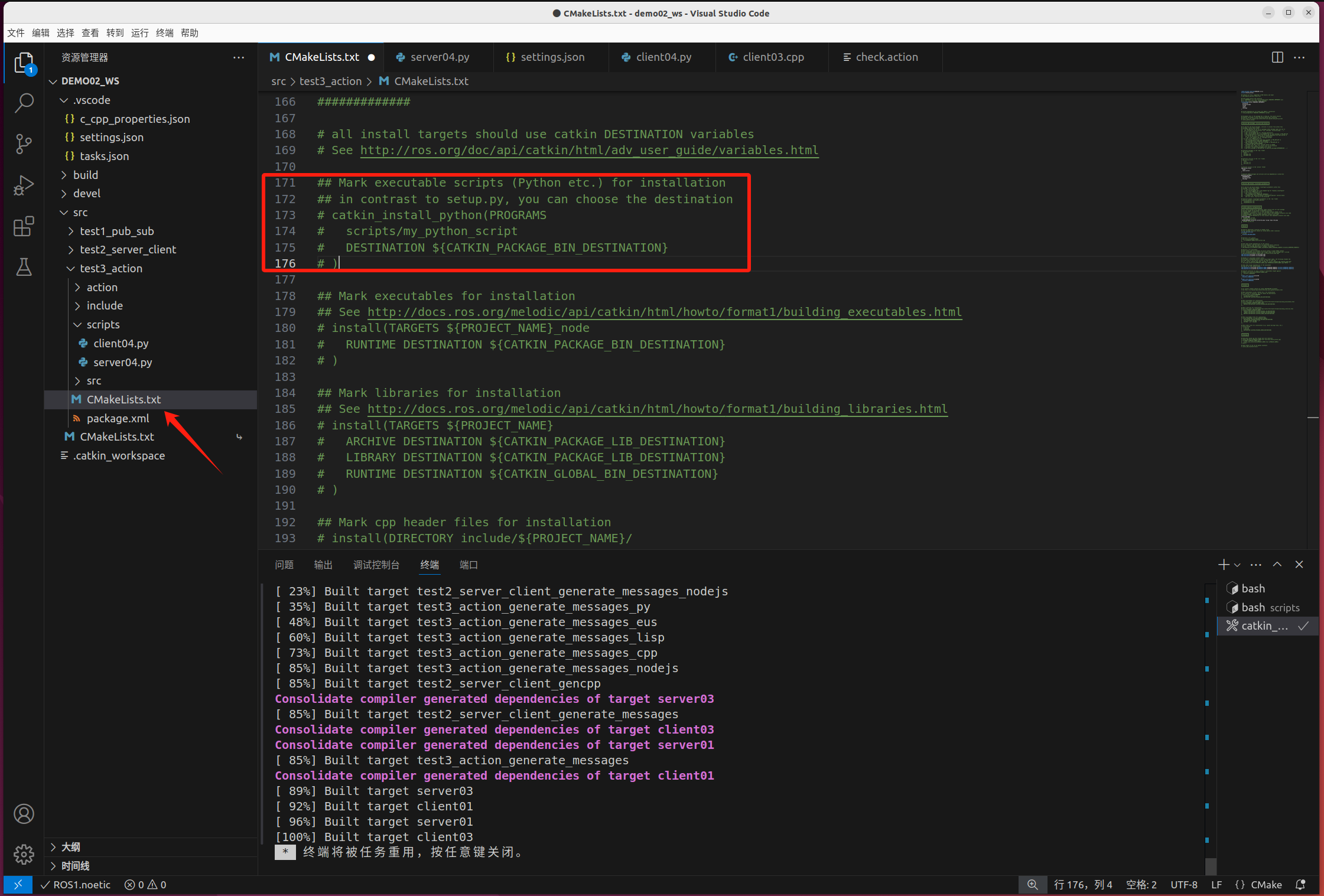Image resolution: width=1324 pixels, height=896 pixels.
Task: Open the Extensions view
Action: click(x=24, y=226)
